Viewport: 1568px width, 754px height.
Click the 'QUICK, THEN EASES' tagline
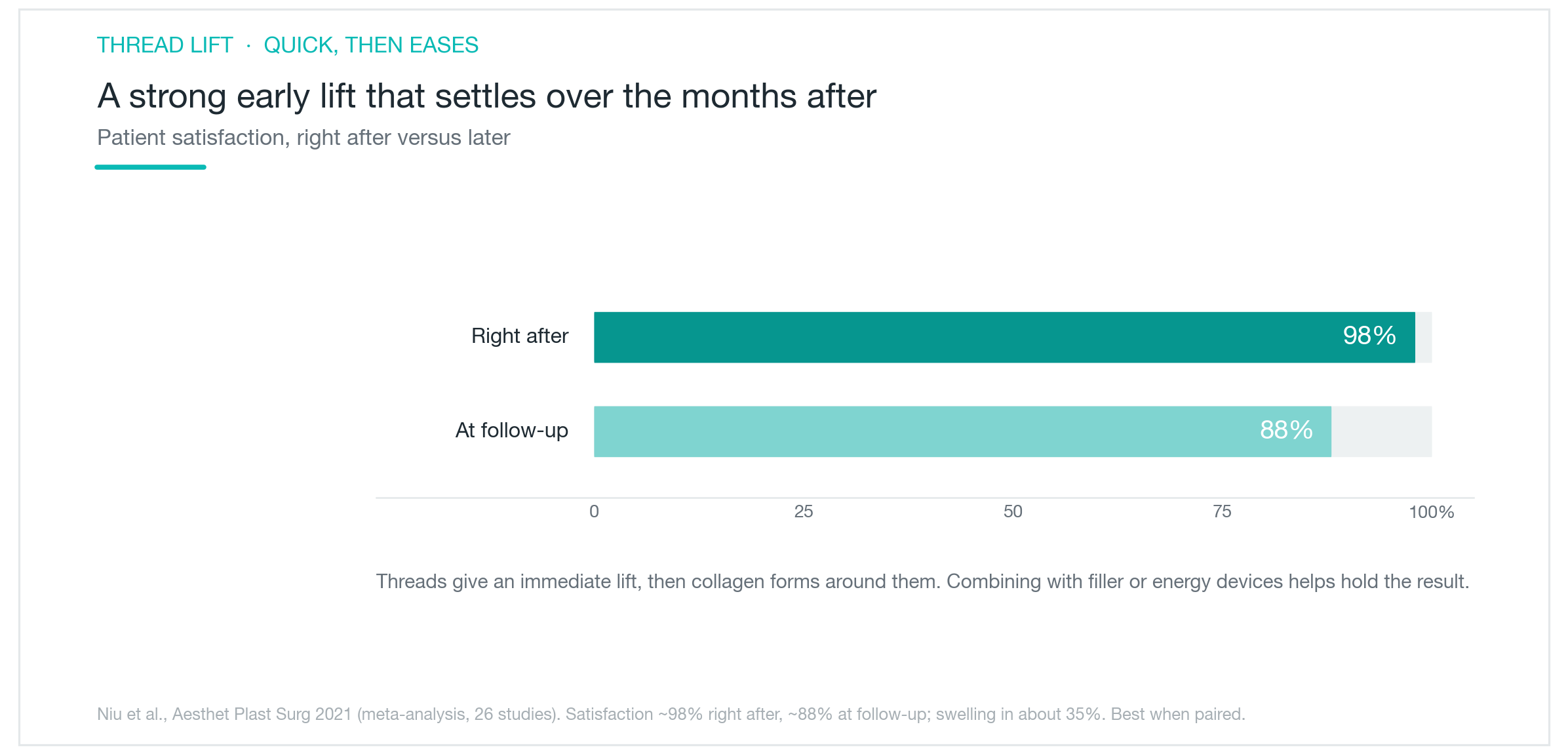371,45
